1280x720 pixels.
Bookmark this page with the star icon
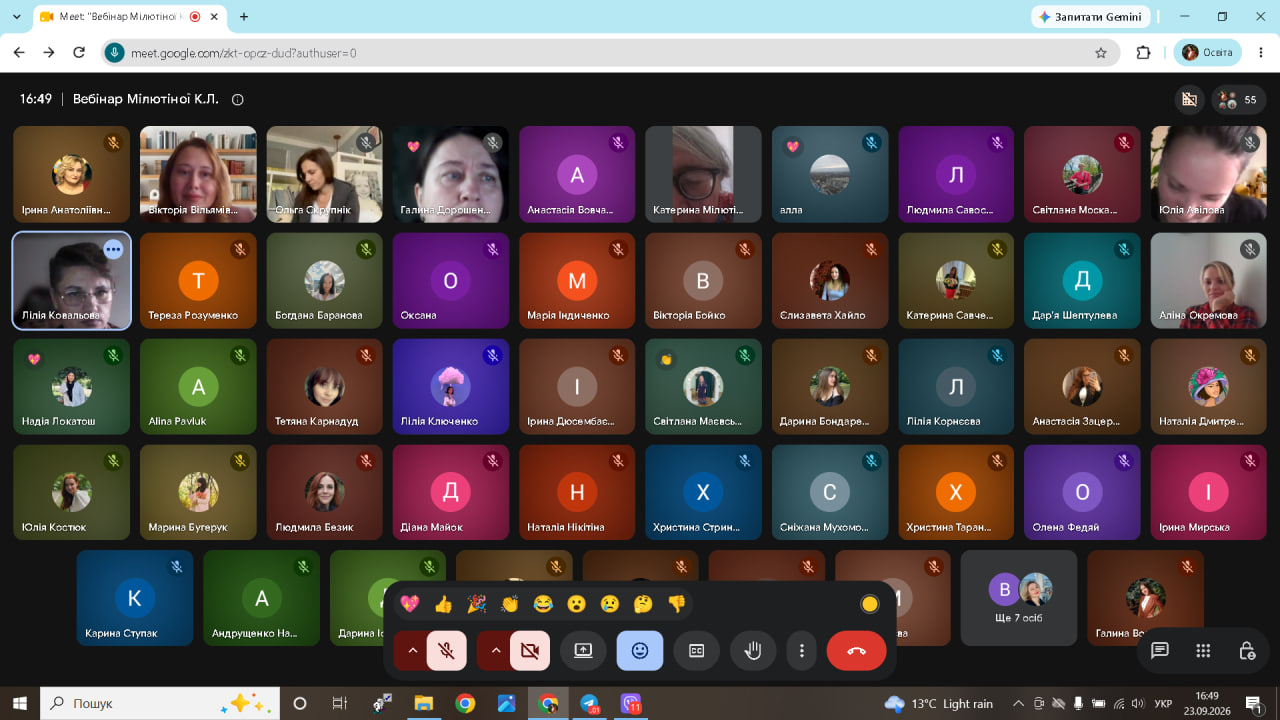tap(1101, 53)
